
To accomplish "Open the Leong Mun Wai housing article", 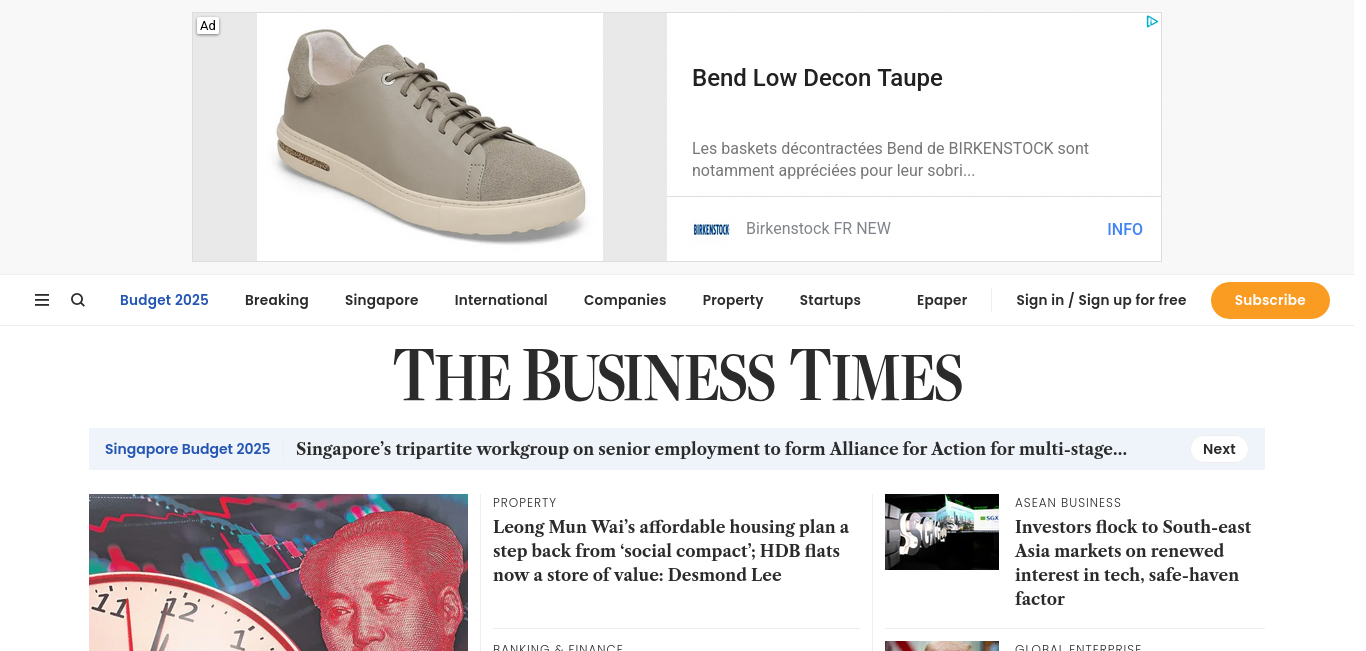I will pos(671,551).
